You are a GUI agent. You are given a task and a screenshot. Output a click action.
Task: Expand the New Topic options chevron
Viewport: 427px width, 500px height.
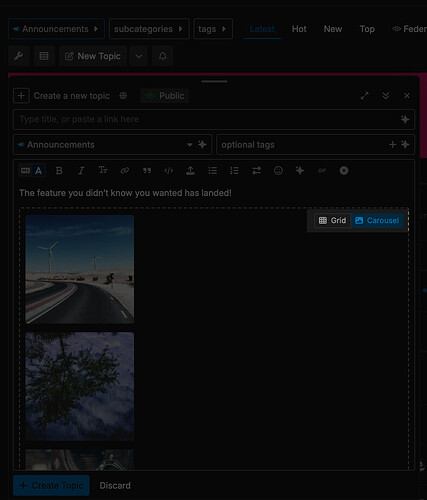tap(139, 56)
